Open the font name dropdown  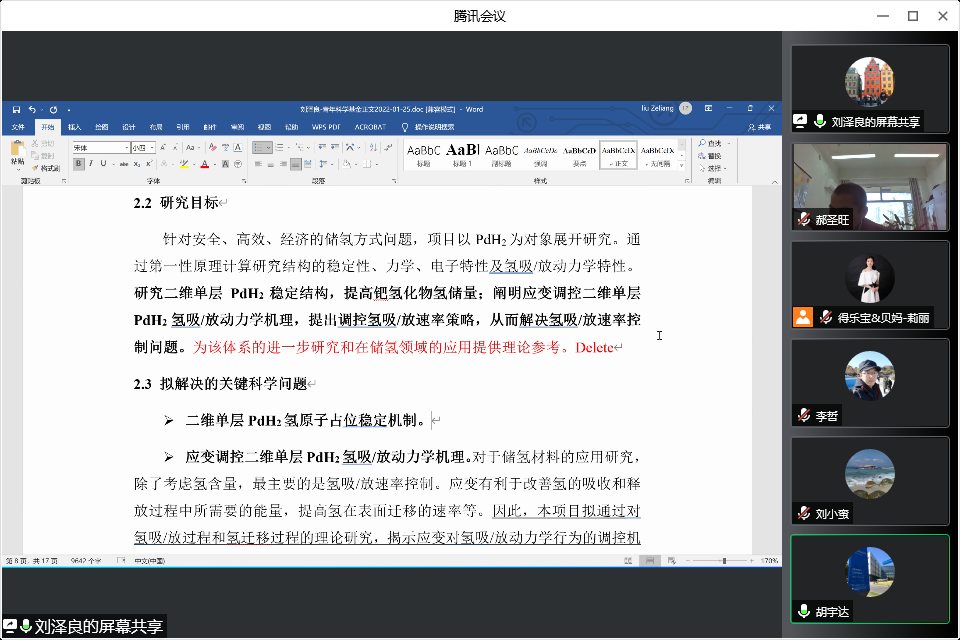(99, 148)
